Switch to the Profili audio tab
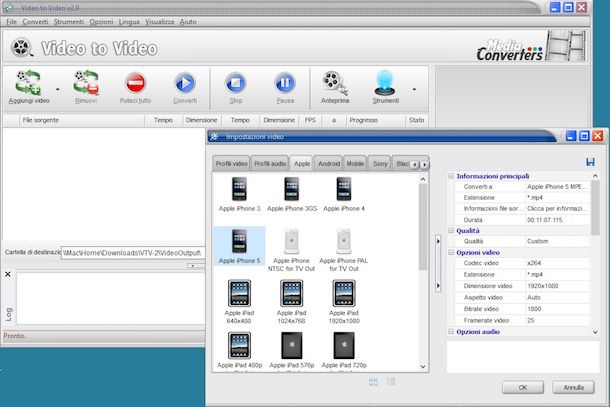Viewport: 610px width, 407px height. (270, 164)
